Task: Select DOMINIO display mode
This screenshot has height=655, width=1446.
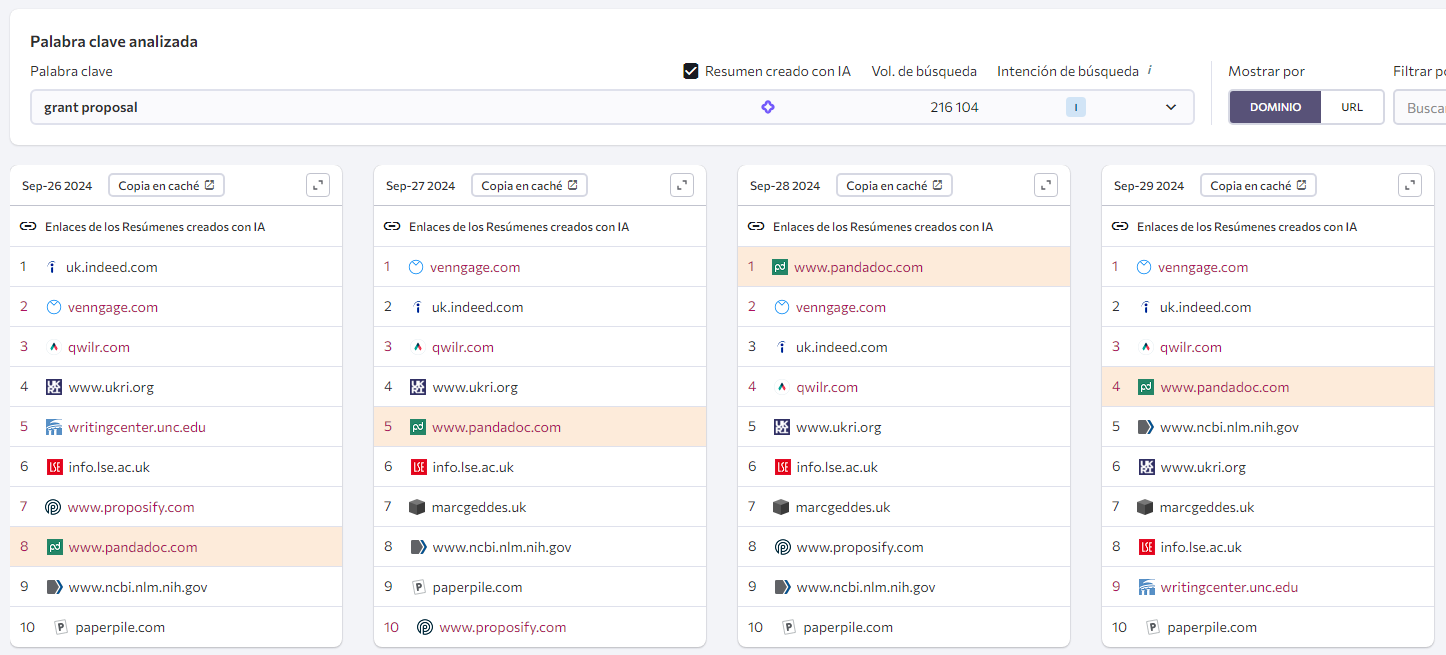Action: pyautogui.click(x=1275, y=107)
